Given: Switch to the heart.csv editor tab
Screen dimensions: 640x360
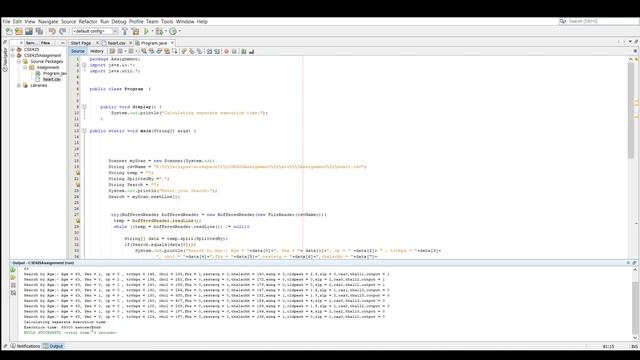Looking at the screenshot, I should click(116, 43).
